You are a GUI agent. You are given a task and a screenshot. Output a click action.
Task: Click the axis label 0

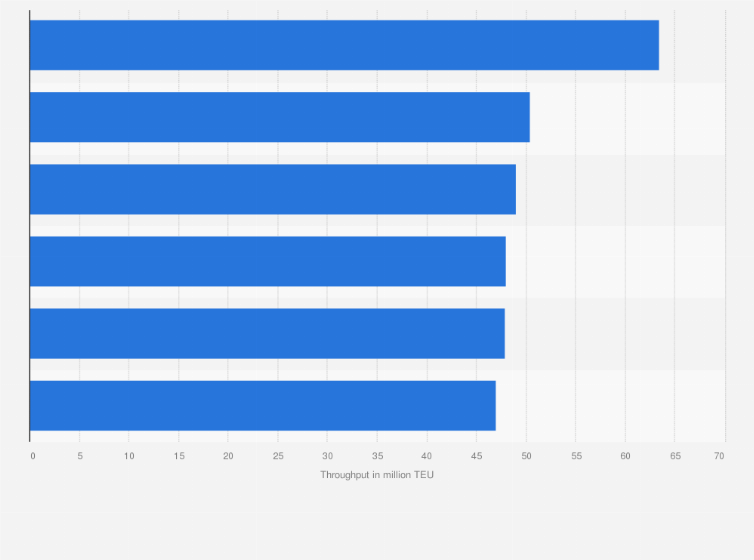pyautogui.click(x=33, y=456)
